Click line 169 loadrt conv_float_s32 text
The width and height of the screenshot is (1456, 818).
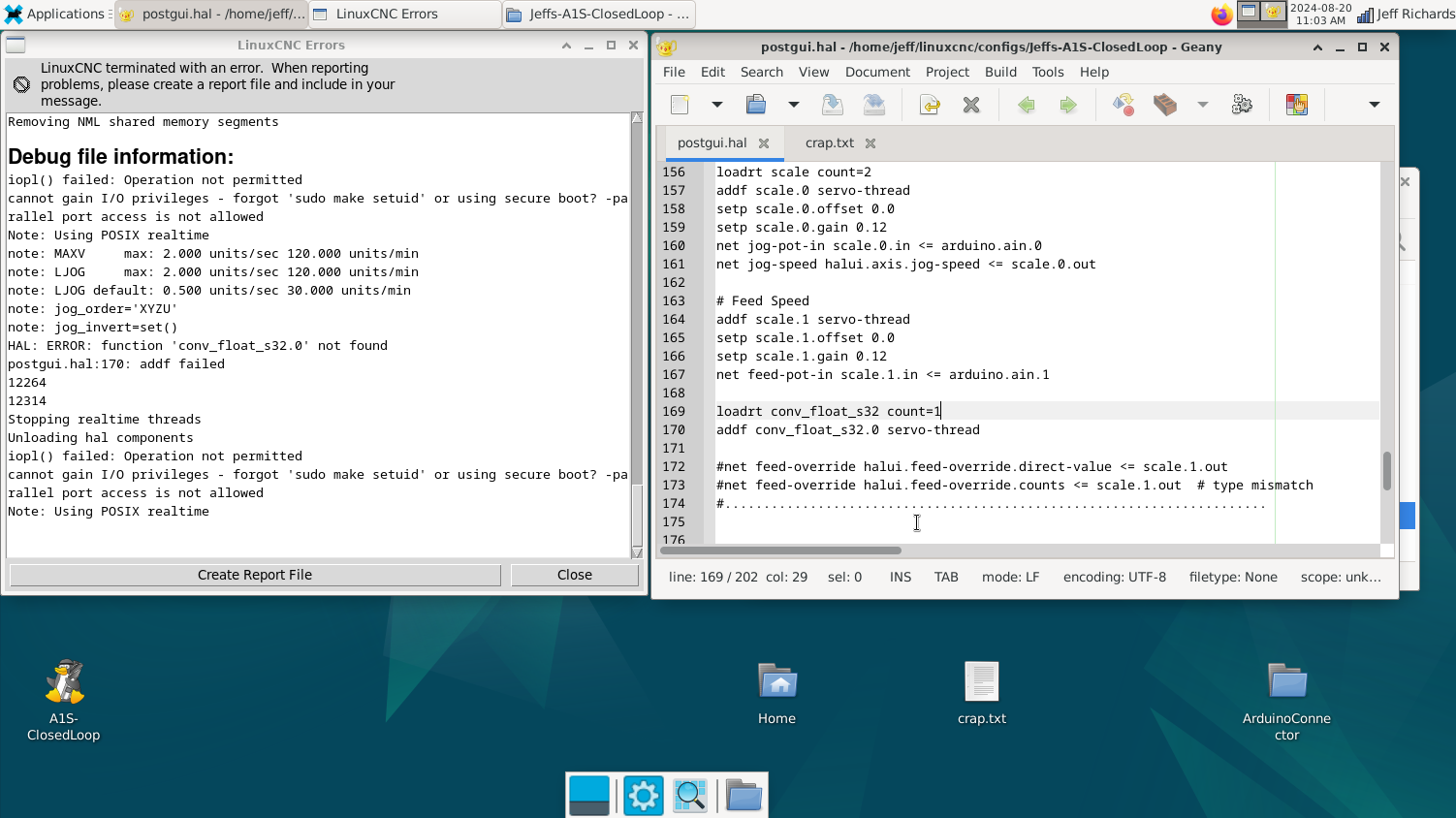(829, 412)
